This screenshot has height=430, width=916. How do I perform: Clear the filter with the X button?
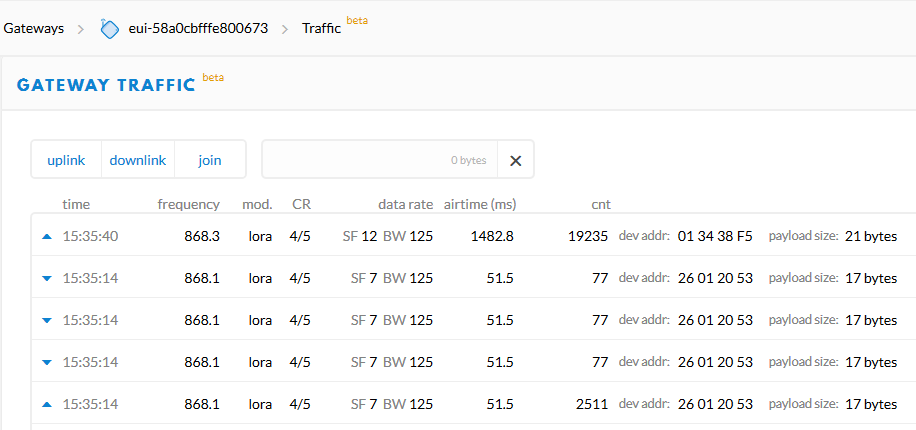[515, 160]
